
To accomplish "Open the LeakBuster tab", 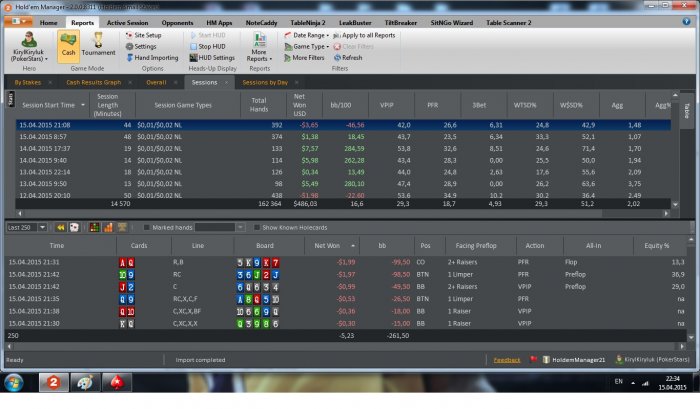I will pyautogui.click(x=355, y=22).
